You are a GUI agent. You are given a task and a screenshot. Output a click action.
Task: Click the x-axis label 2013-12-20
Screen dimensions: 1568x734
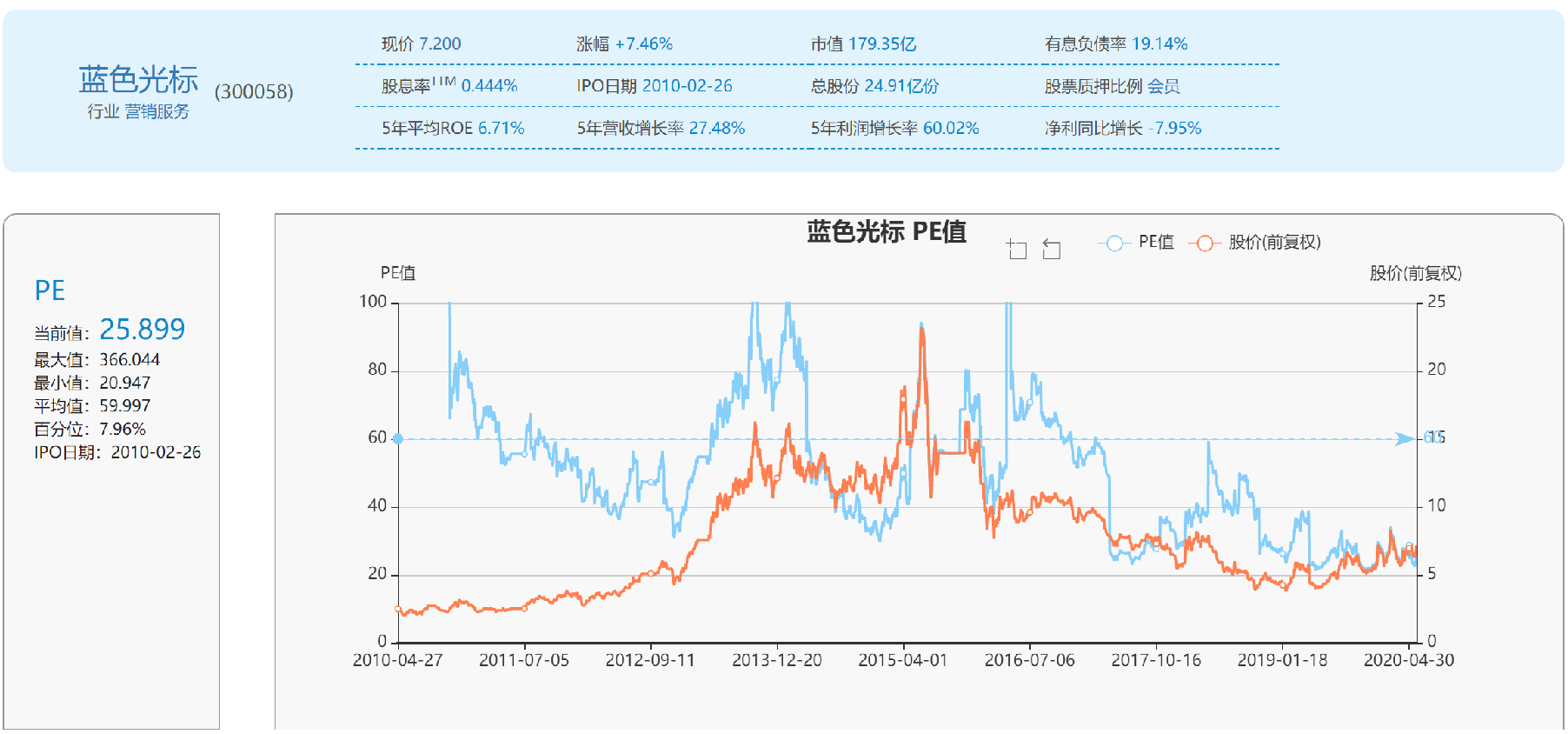[x=777, y=661]
